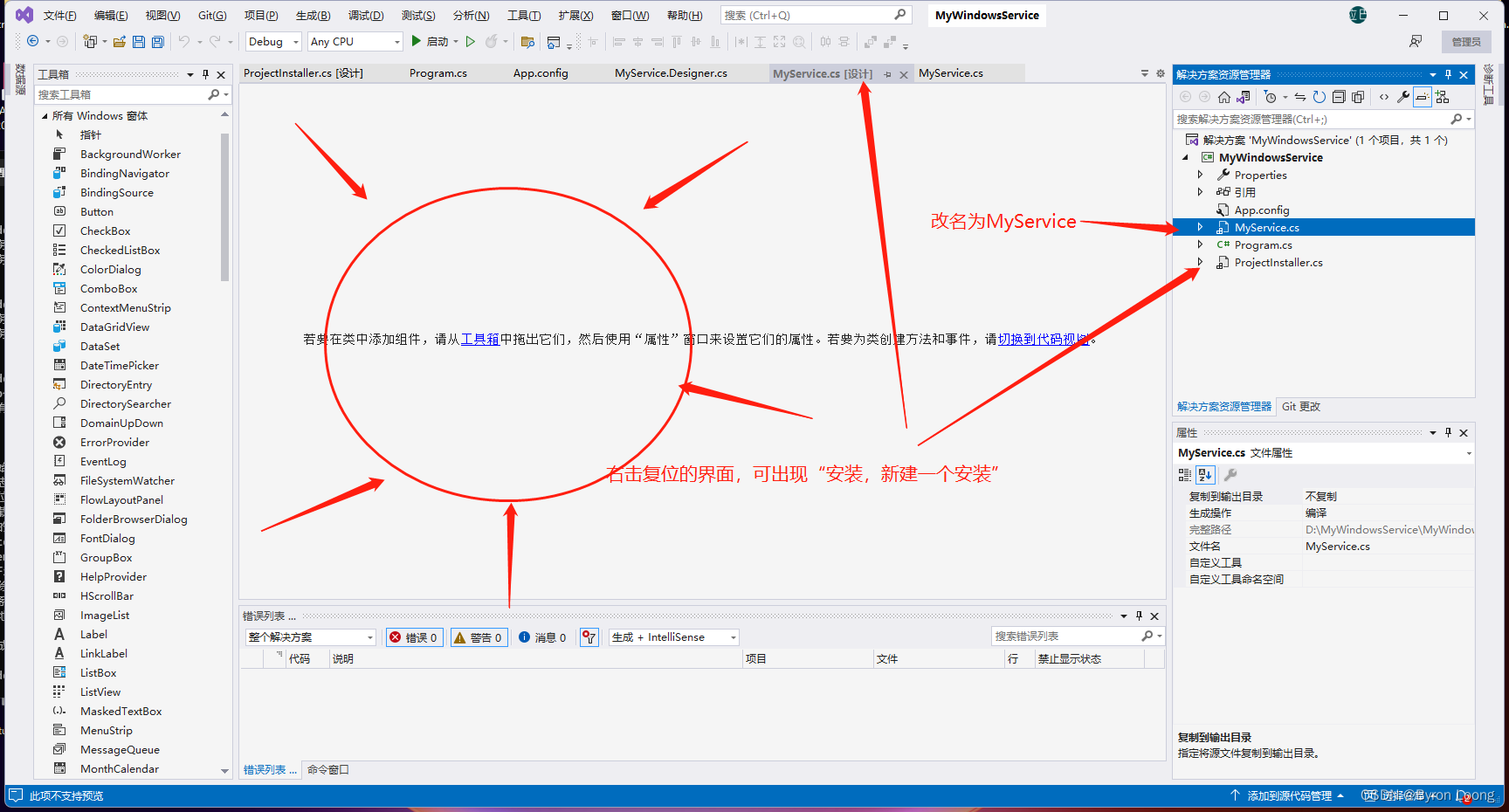Click the Collapse All icon in Solution Explorer
The height and width of the screenshot is (812, 1509).
pos(1339,97)
